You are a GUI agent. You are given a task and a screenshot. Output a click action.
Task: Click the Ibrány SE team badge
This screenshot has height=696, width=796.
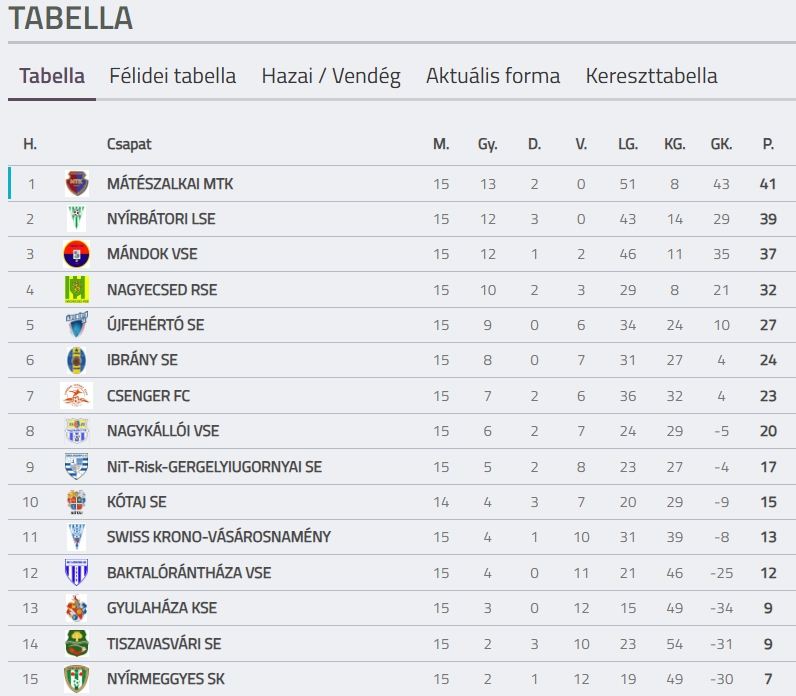click(x=77, y=360)
